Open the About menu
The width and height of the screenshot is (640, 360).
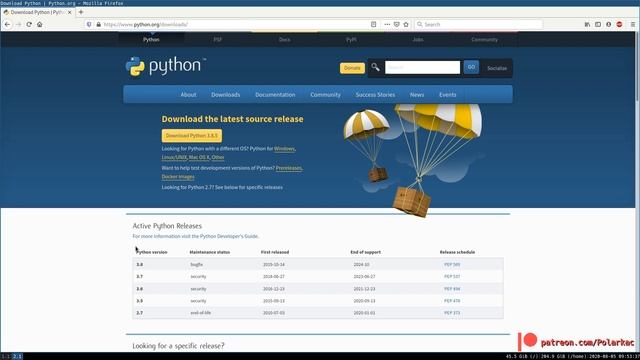pyautogui.click(x=188, y=95)
